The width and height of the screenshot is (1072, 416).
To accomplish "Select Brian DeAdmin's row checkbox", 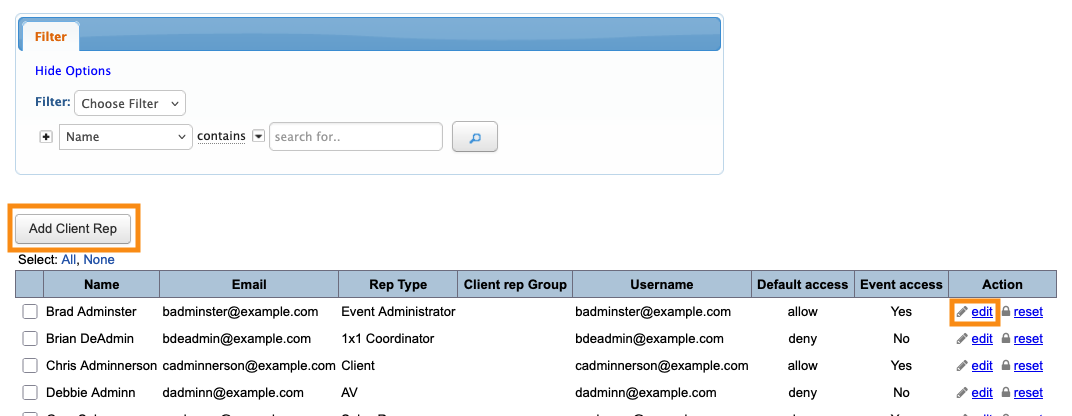I will pyautogui.click(x=30, y=339).
